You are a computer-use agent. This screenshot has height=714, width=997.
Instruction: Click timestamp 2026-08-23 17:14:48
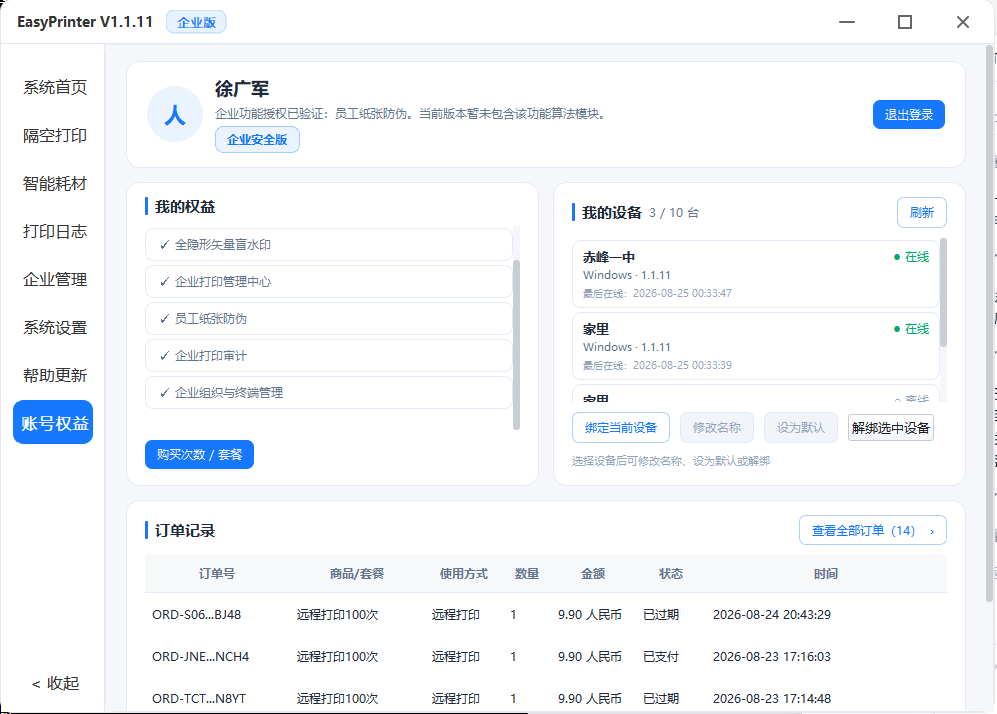[772, 699]
